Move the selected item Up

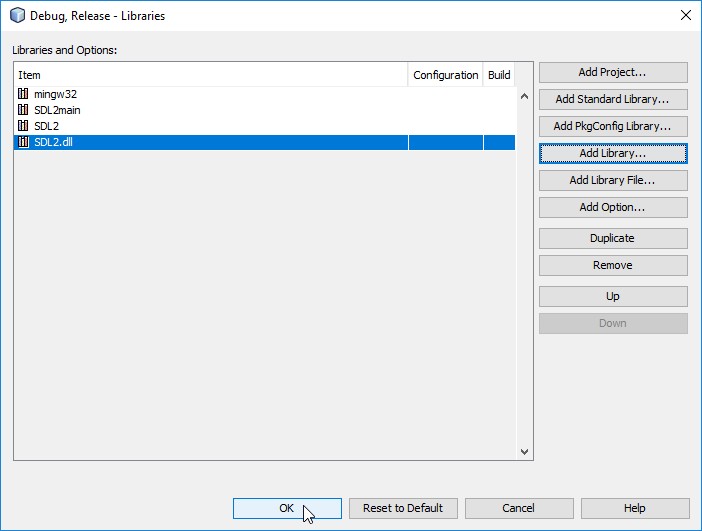(613, 296)
